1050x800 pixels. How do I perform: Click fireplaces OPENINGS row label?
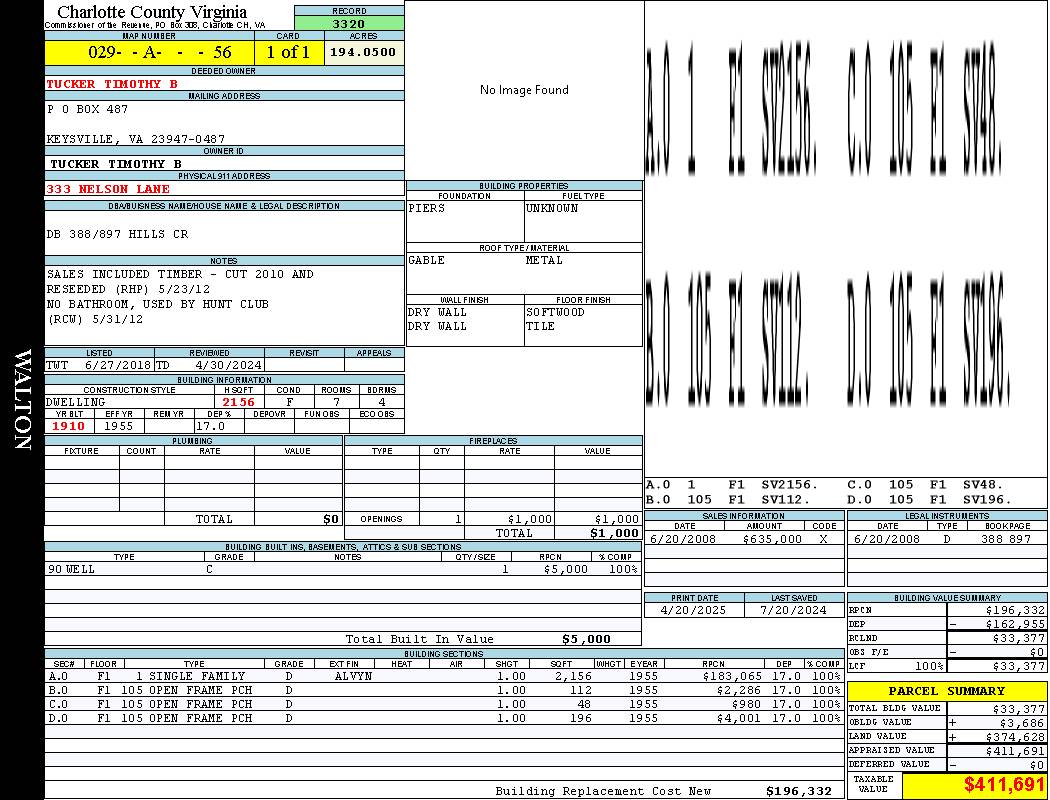point(381,519)
